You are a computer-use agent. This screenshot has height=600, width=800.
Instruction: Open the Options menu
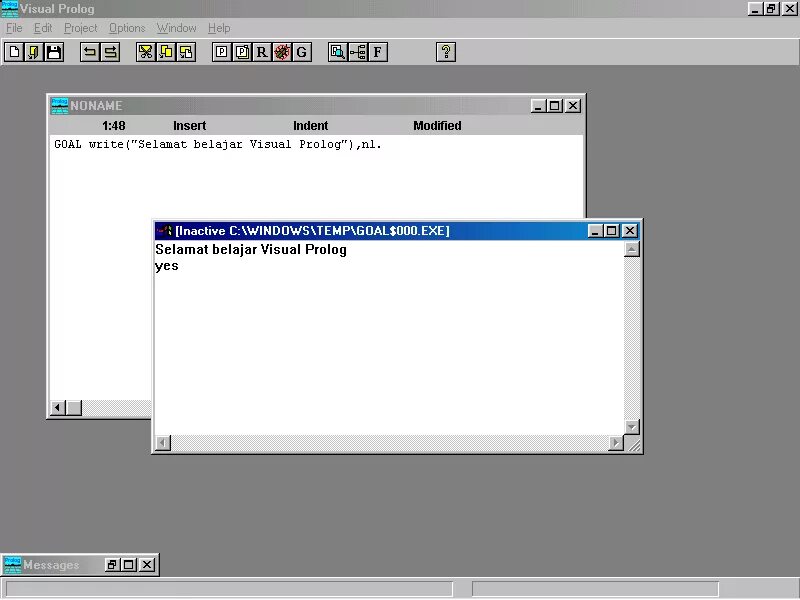127,28
